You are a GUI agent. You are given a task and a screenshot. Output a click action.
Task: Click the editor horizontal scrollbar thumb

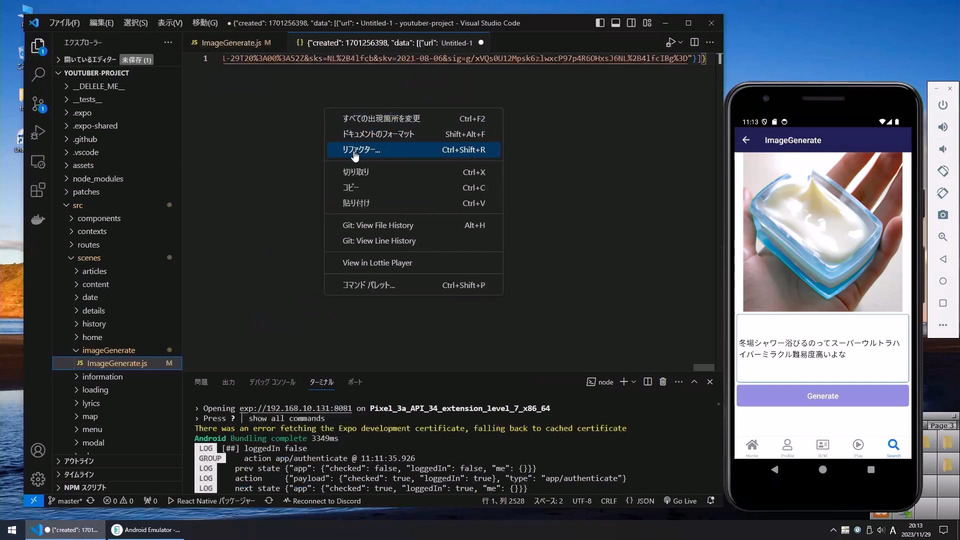703,367
